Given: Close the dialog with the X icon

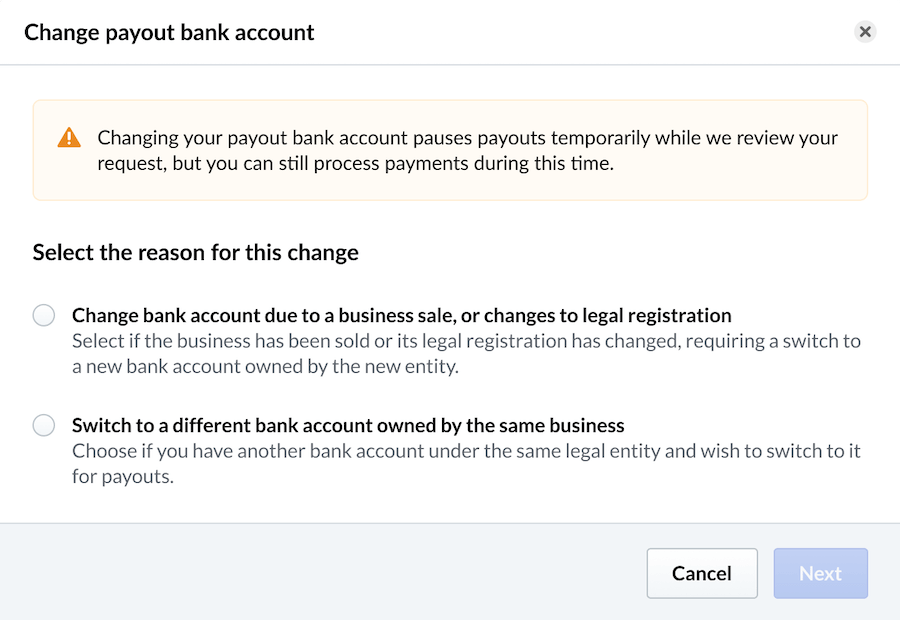Looking at the screenshot, I should click(x=865, y=32).
